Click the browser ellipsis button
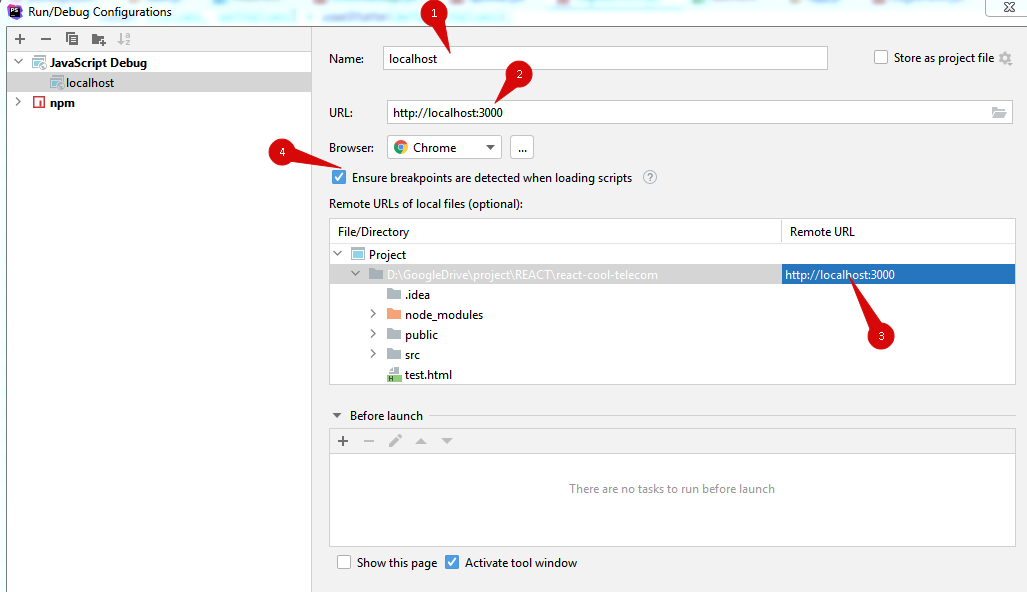This screenshot has height=592, width=1027. click(522, 148)
